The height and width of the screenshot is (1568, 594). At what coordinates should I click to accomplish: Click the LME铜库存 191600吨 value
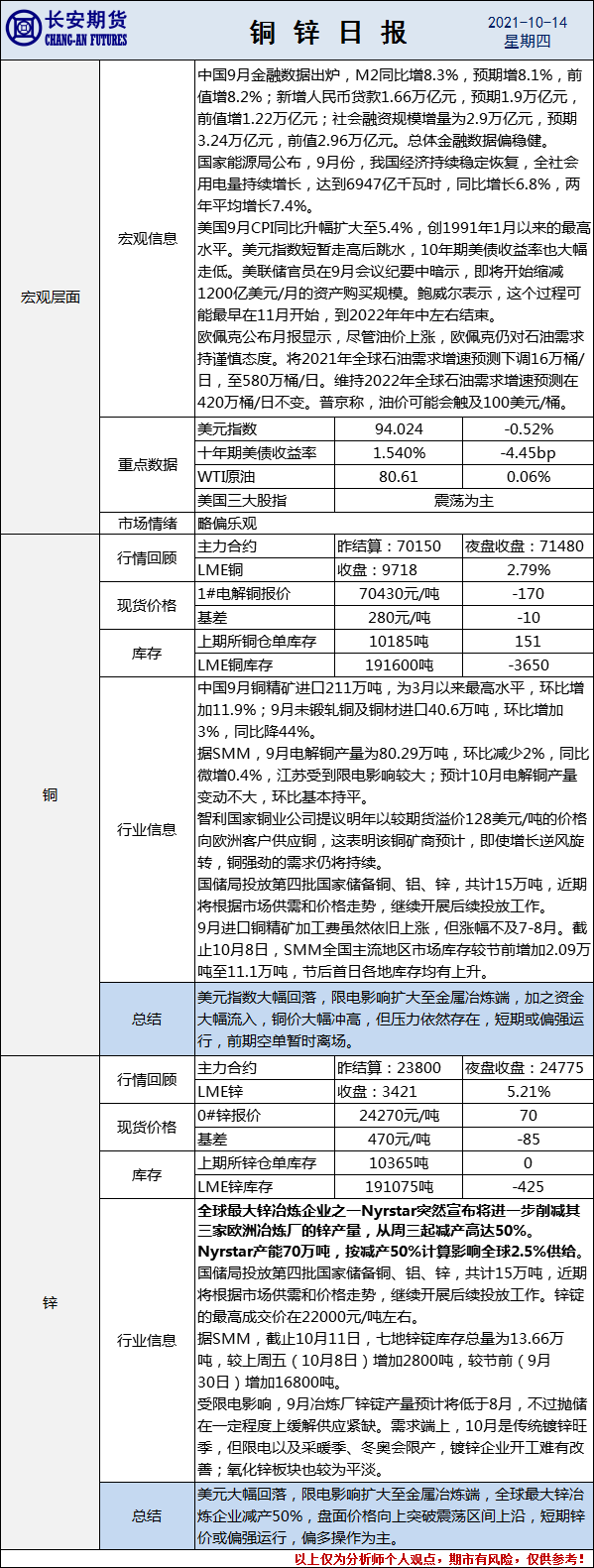click(399, 664)
